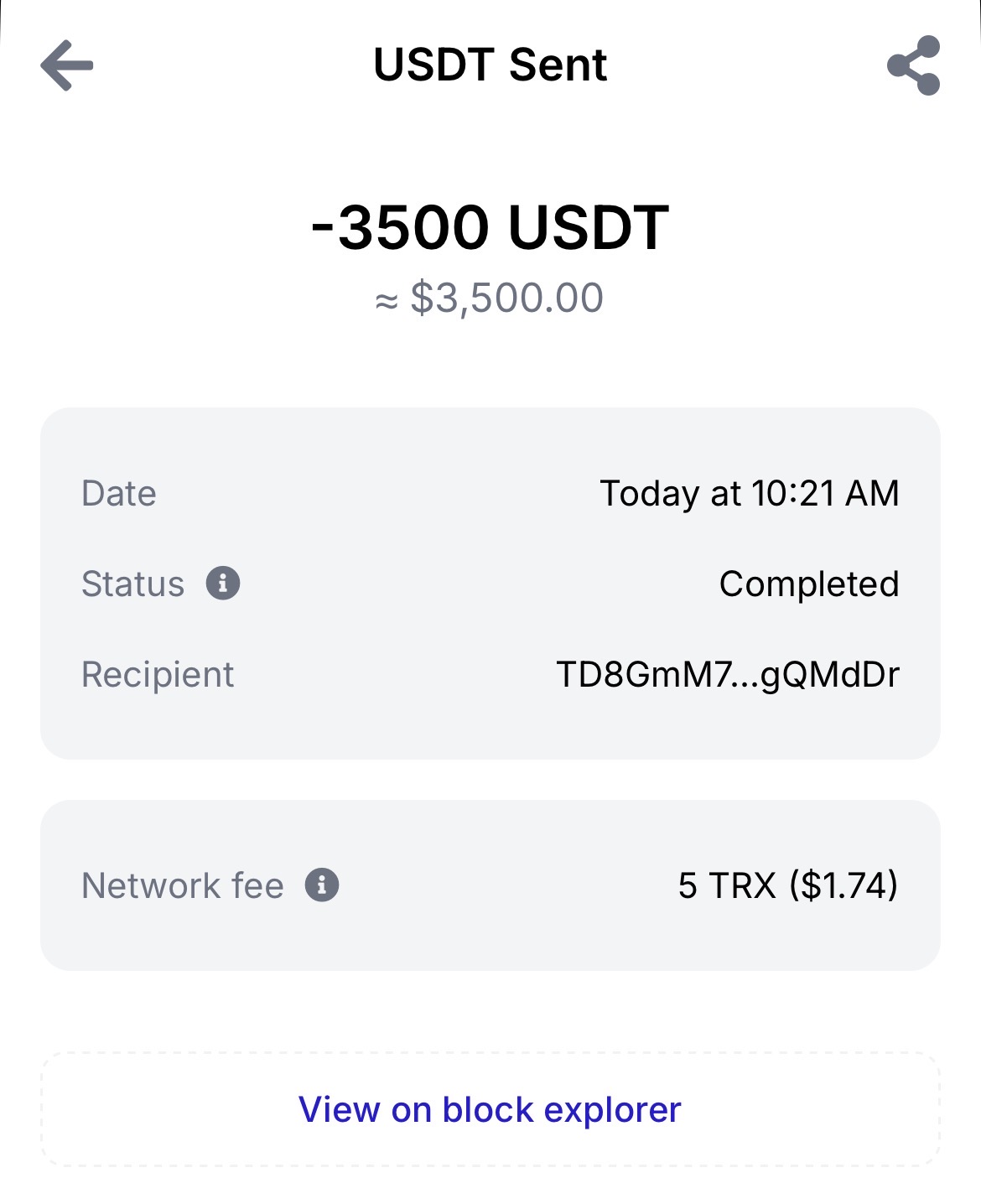Viewport: 981px width, 1204px height.
Task: Click the ≈ $3,500.00 fiat value
Action: 490,298
